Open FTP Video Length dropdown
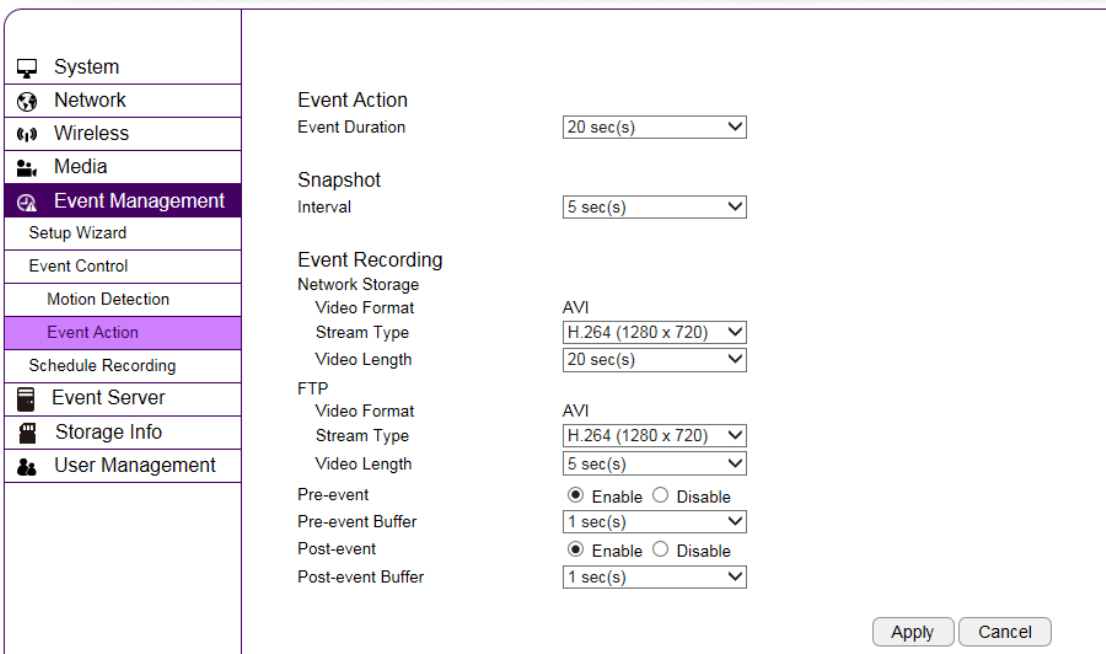This screenshot has height=654, width=1106. [655, 464]
